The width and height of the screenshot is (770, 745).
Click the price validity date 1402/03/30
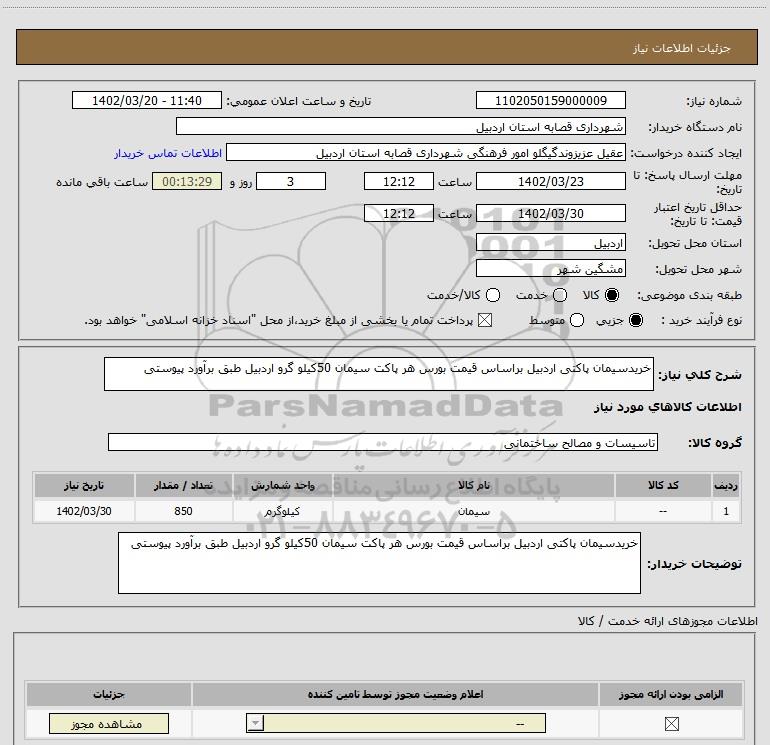pos(550,213)
